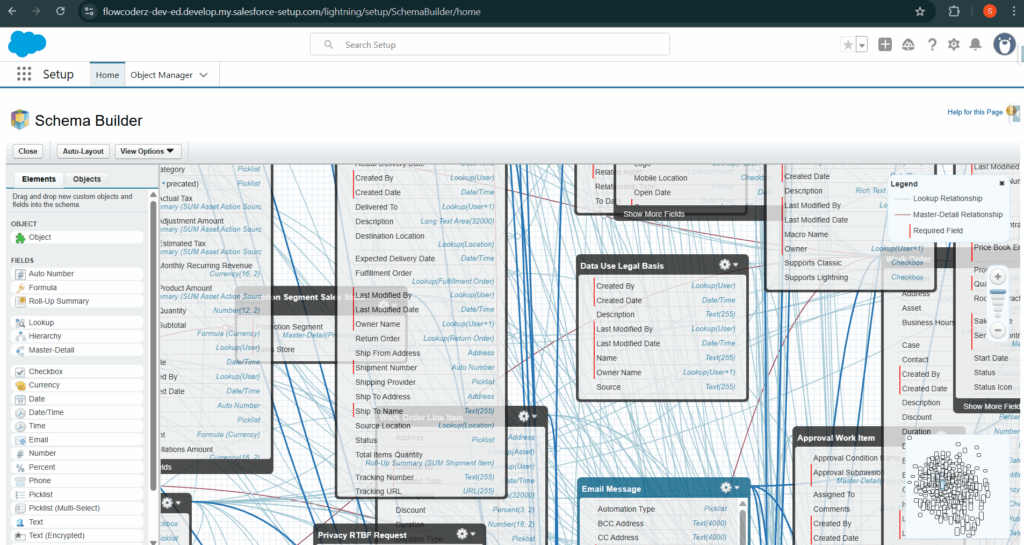Open the Help for this Page link
This screenshot has height=545, width=1024.
pyautogui.click(x=974, y=112)
